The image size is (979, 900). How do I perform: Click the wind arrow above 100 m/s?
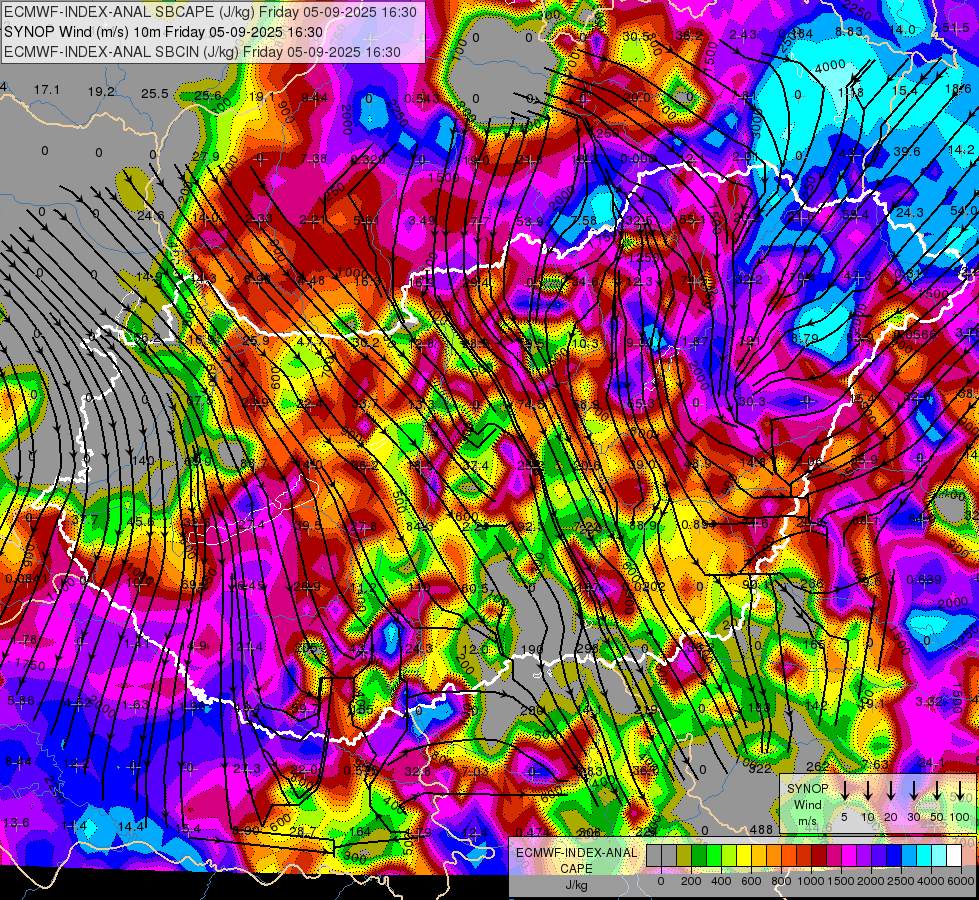(960, 790)
